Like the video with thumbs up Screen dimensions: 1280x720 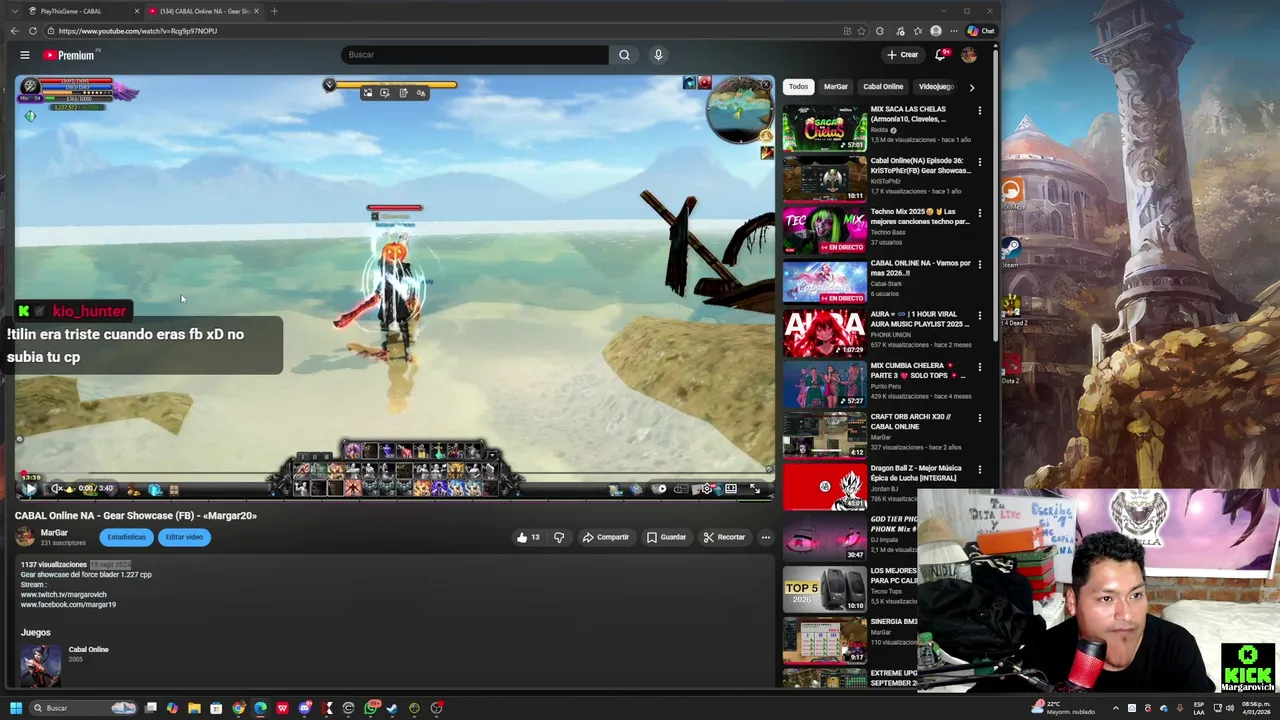pos(528,537)
